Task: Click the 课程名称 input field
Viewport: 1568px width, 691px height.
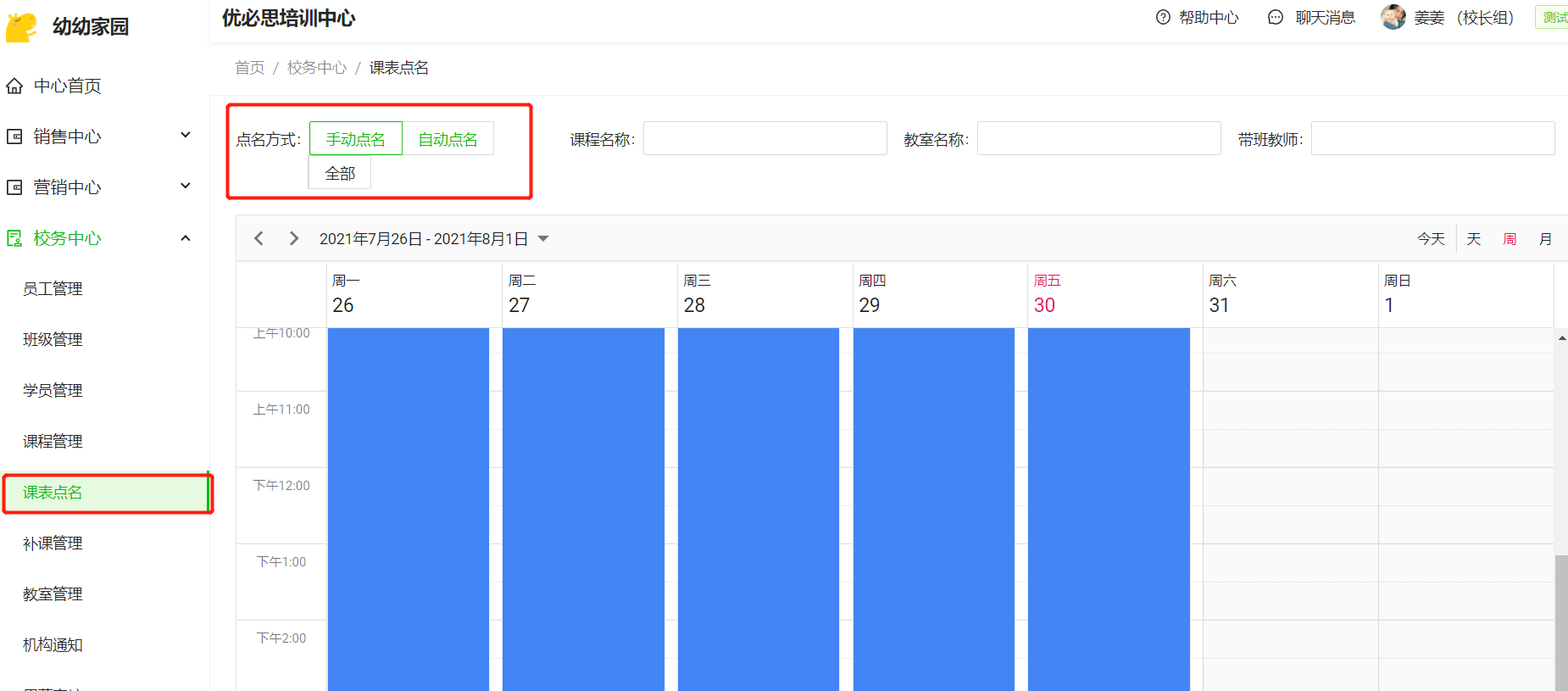Action: tap(765, 138)
